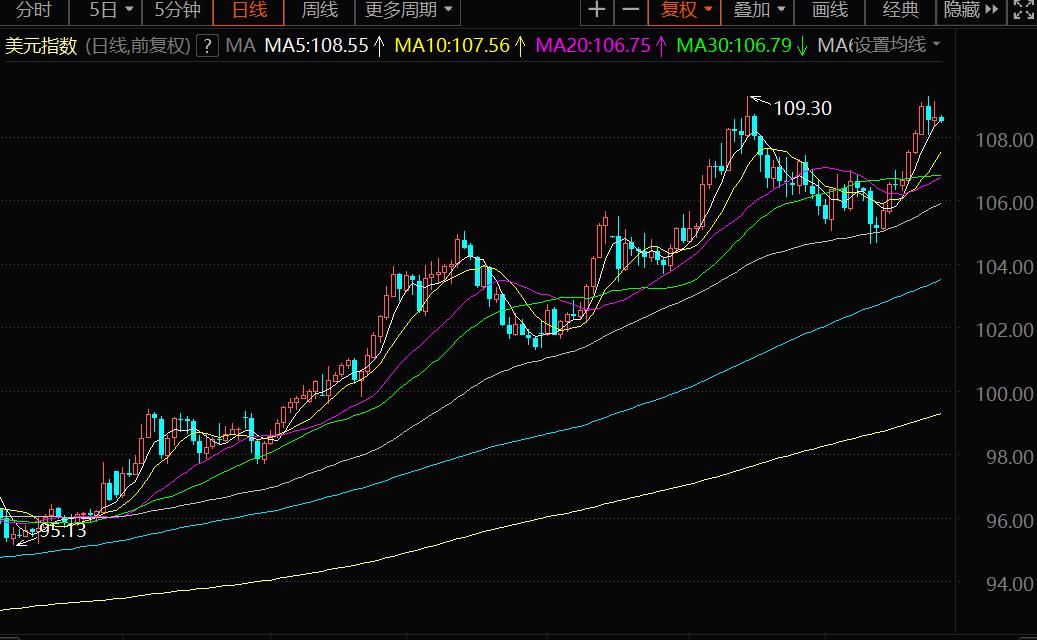Viewport: 1037px width, 640px height.
Task: Click the 100.00 price axis label
Action: [x=1004, y=394]
